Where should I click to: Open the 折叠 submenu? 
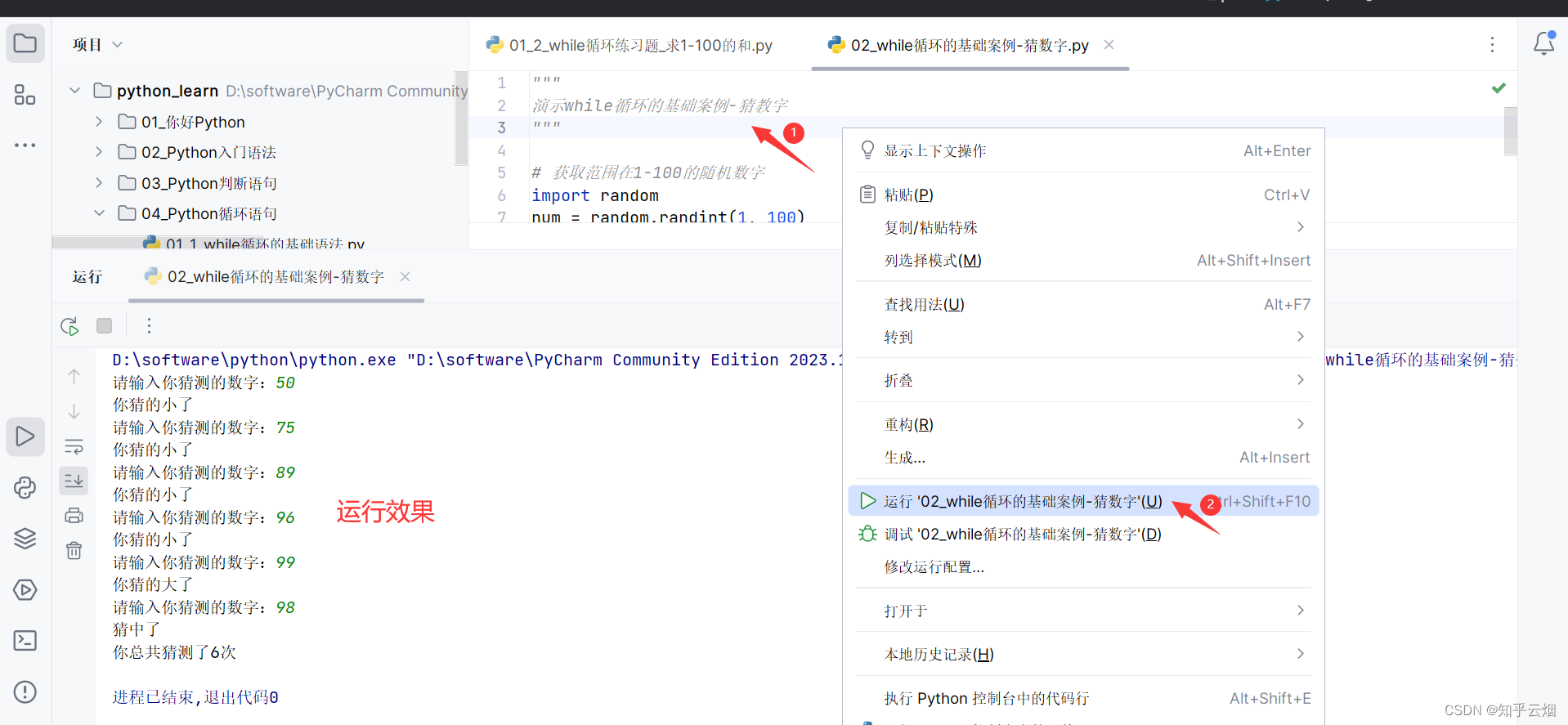(x=1083, y=380)
